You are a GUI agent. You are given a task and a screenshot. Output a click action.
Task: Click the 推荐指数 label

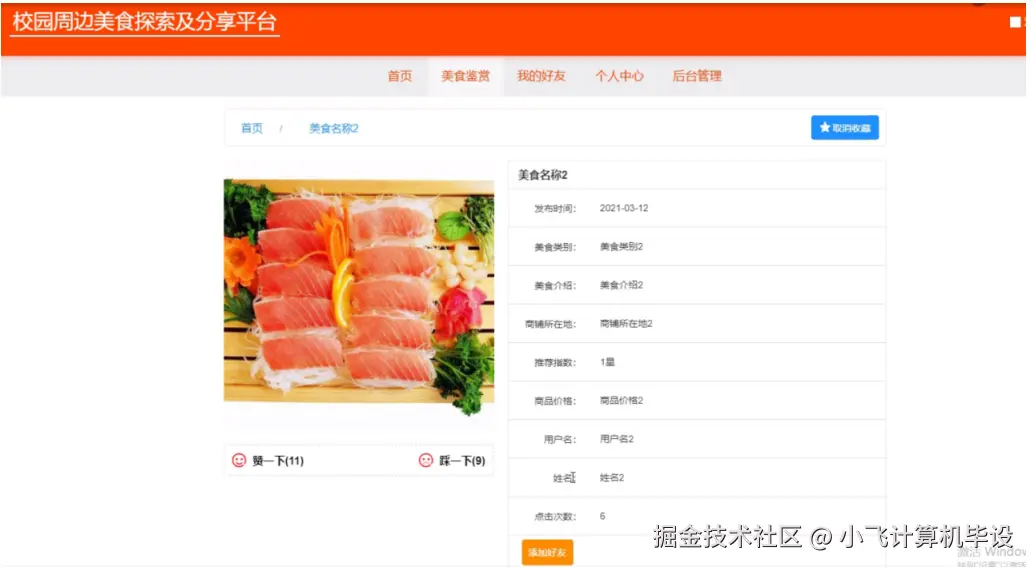(x=555, y=362)
